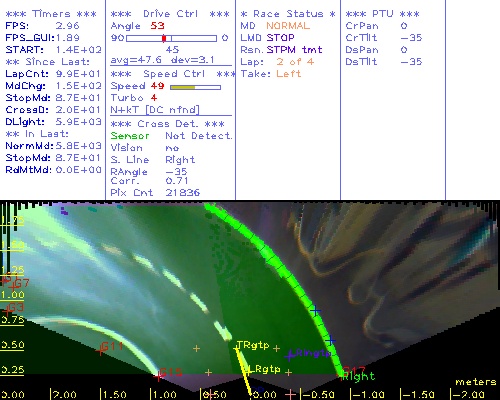Select the Take Left direction value
Screen dimensions: 500x400
pos(289,74)
